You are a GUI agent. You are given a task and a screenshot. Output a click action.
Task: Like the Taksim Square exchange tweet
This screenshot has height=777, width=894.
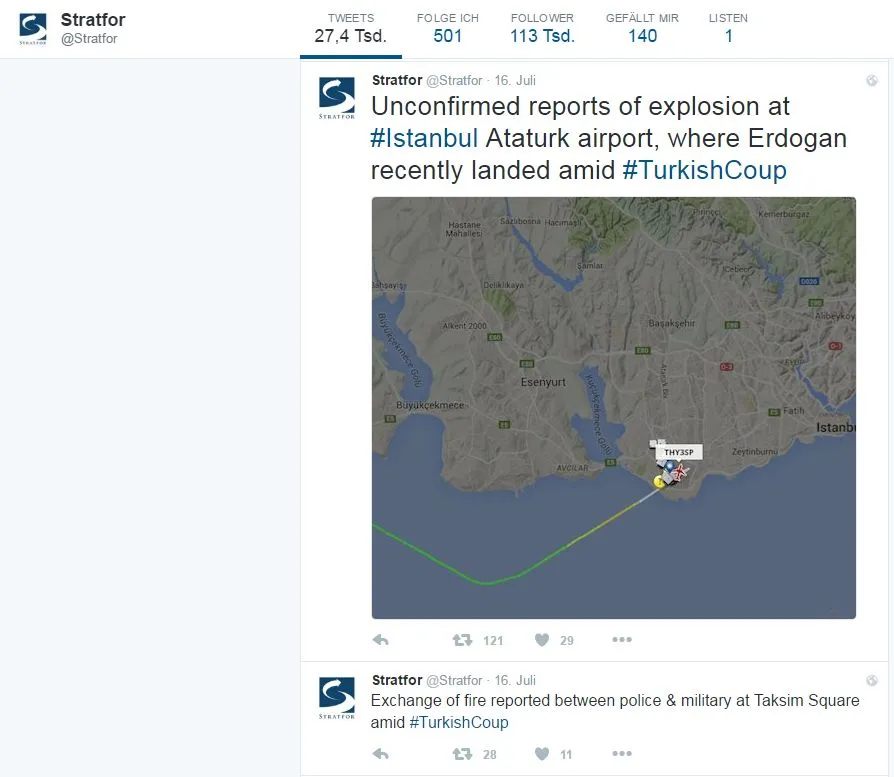(542, 754)
